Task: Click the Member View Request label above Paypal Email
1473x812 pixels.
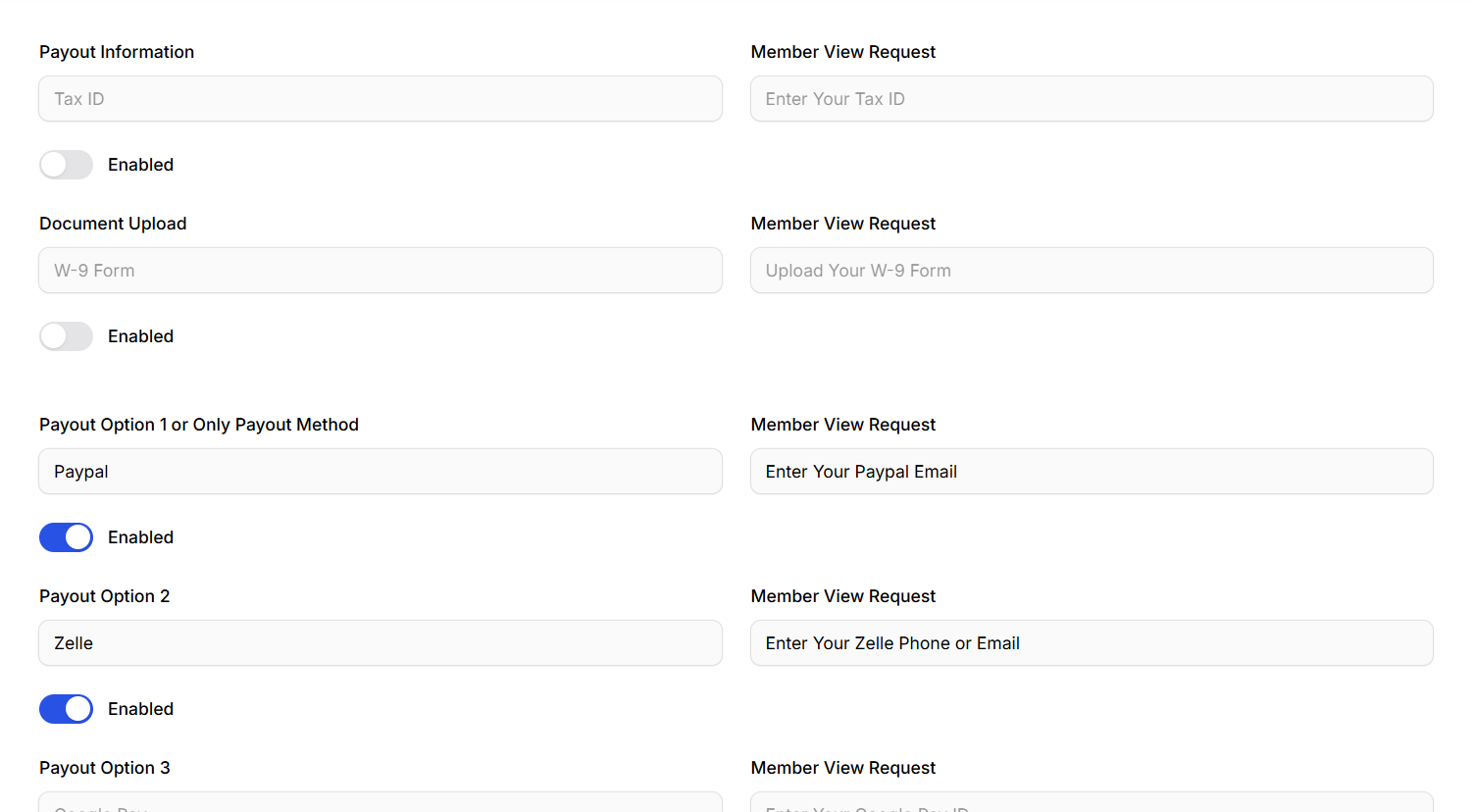Action: (x=842, y=425)
